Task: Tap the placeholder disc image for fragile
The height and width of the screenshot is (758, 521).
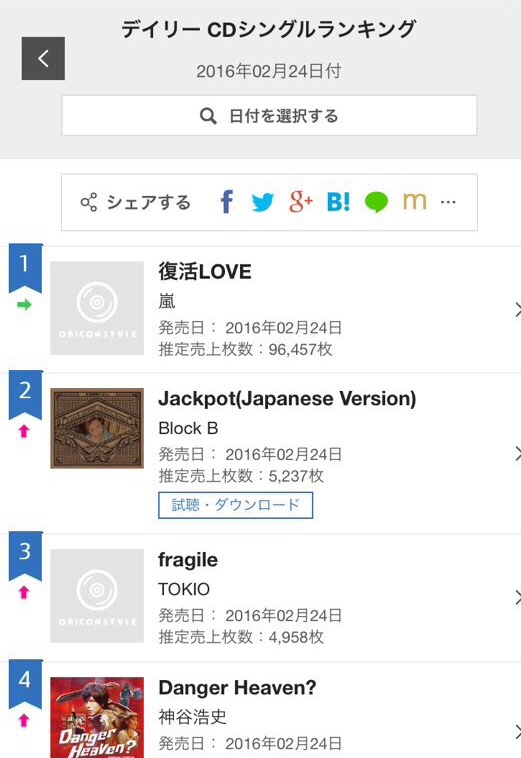Action: coord(97,596)
